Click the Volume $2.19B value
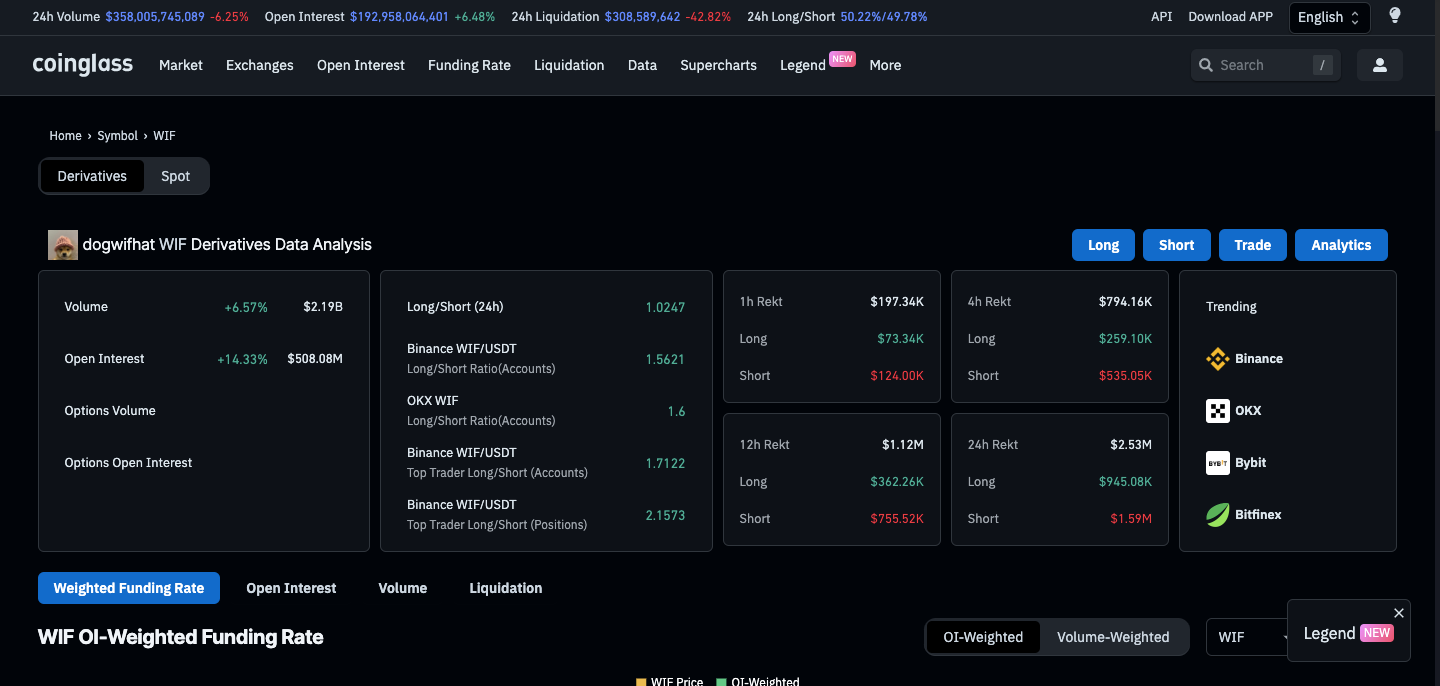Image resolution: width=1440 pixels, height=686 pixels. point(323,307)
